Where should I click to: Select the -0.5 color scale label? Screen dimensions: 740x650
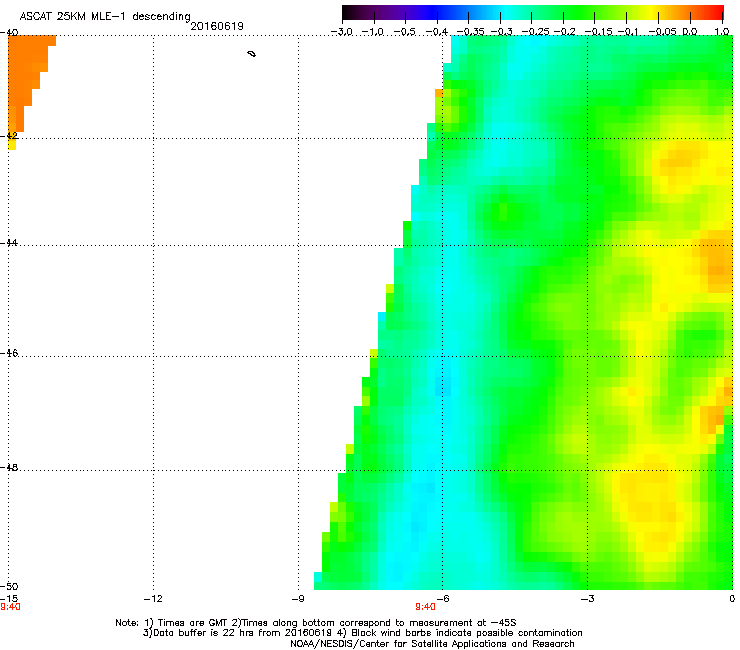pos(404,32)
